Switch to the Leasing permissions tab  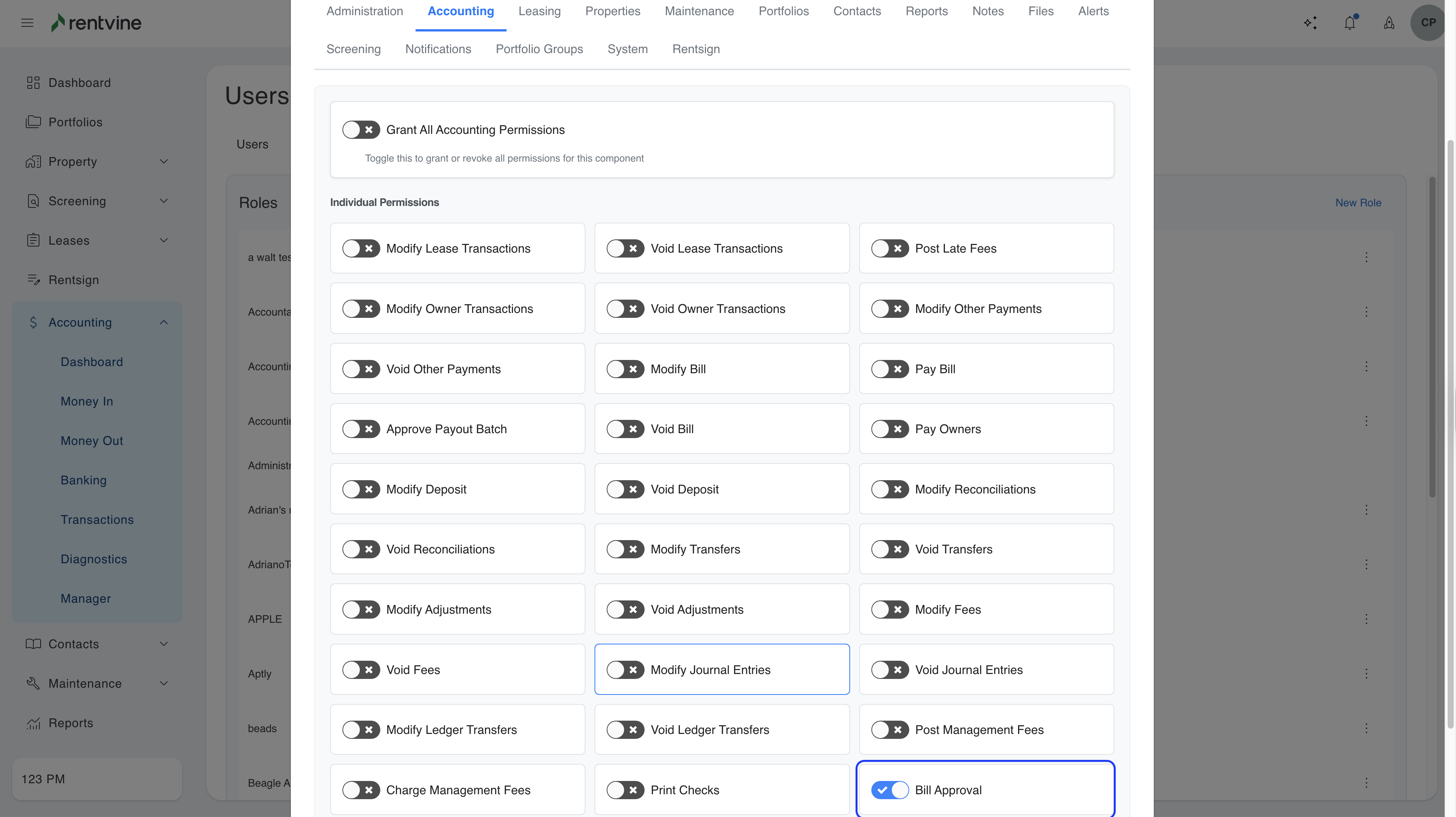tap(539, 11)
